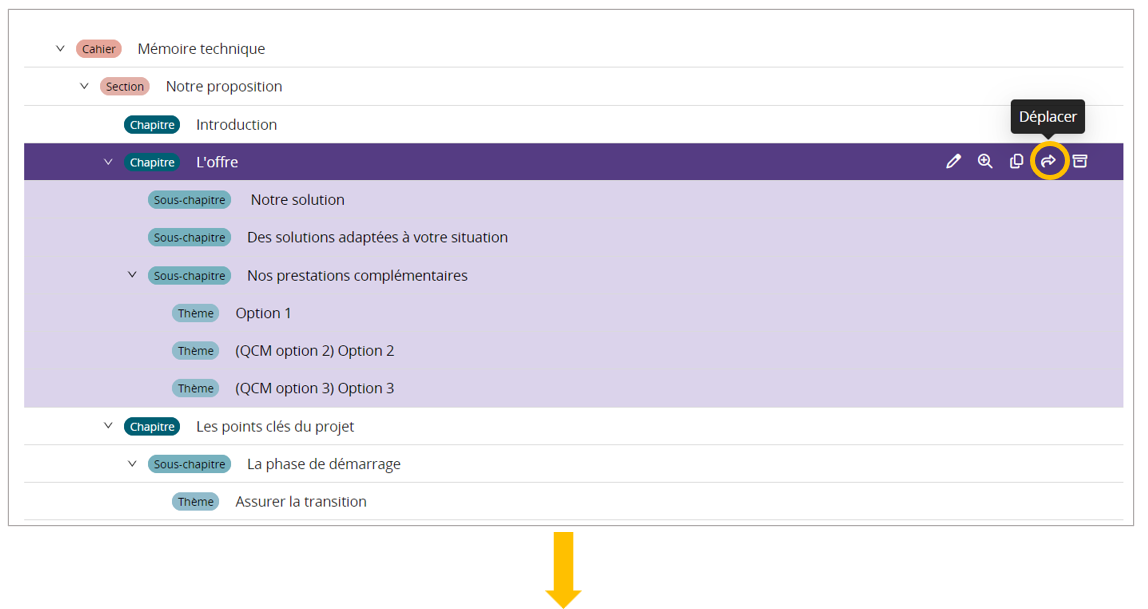
Task: Click the Déplacer move arrow icon
Action: [x=1049, y=162]
